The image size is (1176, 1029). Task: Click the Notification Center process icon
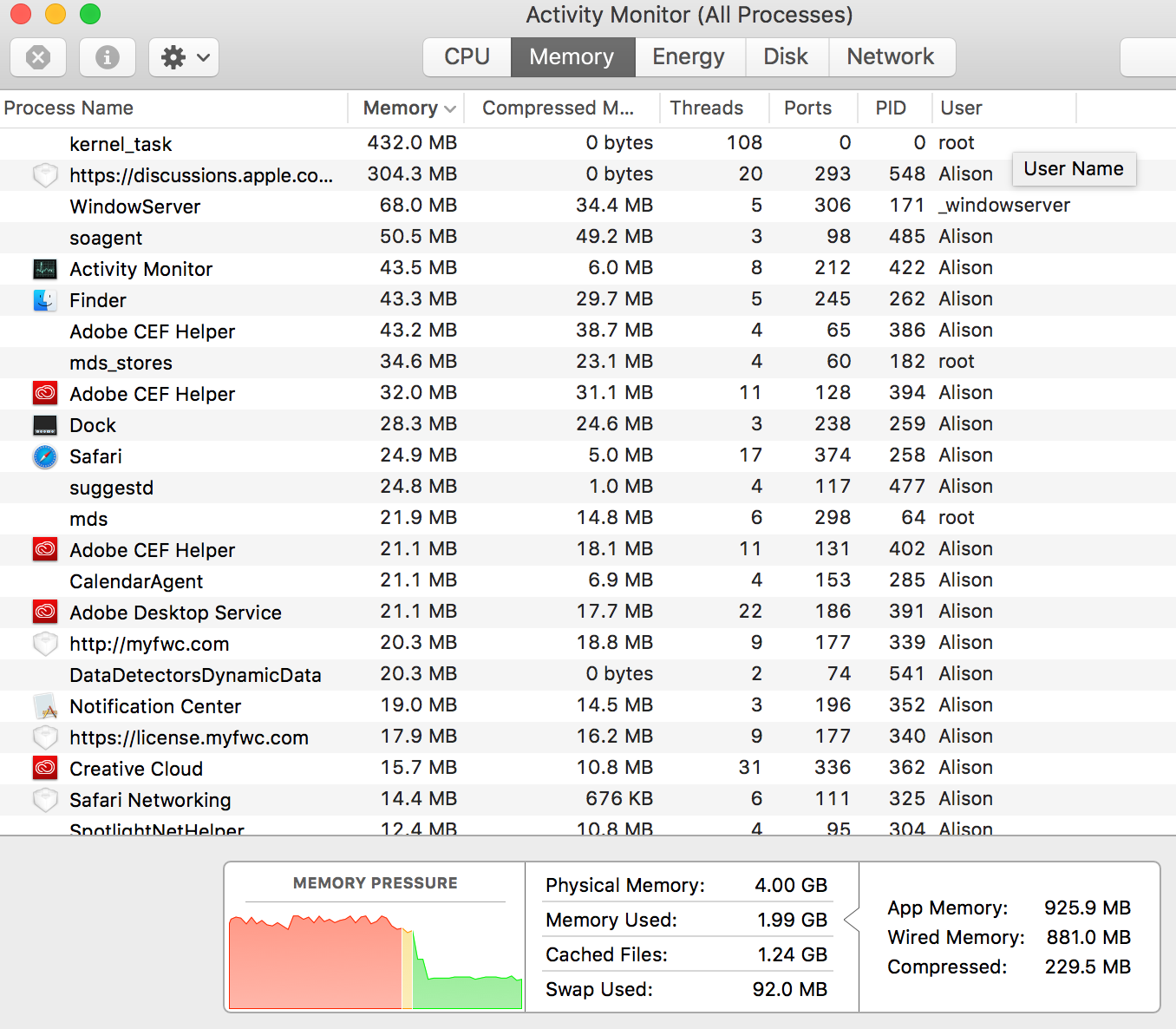coord(45,706)
